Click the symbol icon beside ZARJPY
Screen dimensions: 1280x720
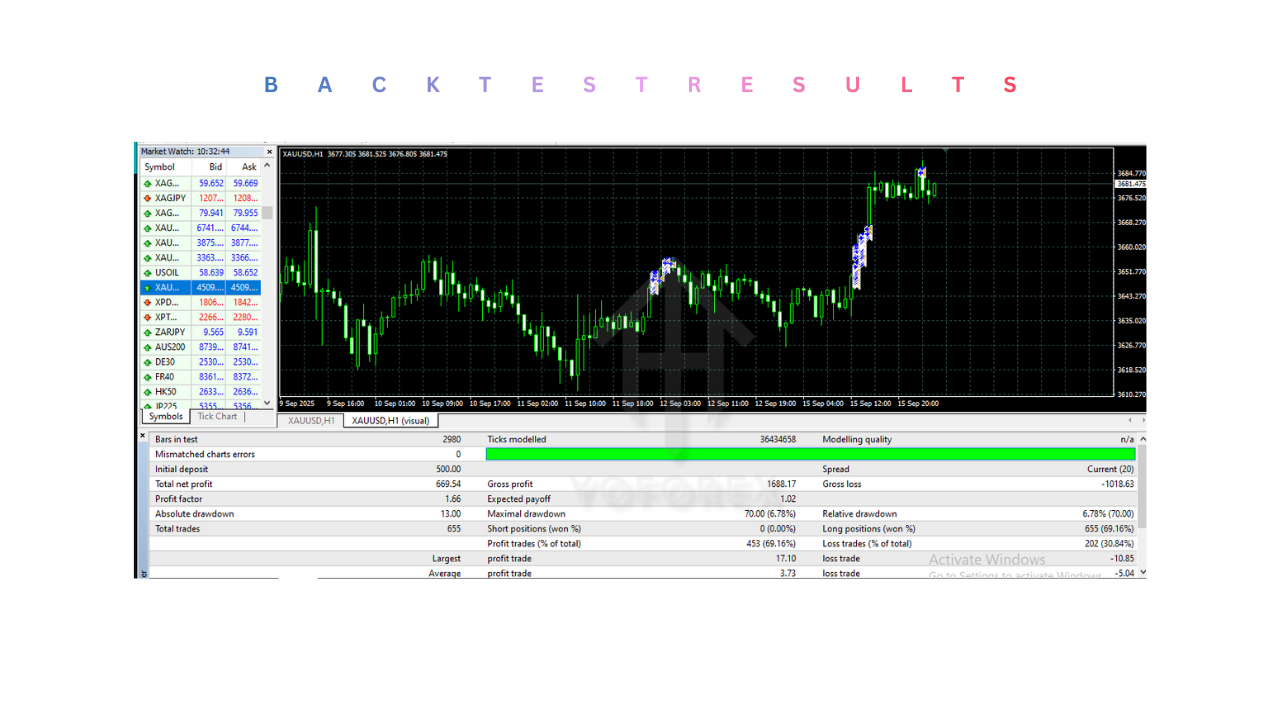[x=146, y=332]
